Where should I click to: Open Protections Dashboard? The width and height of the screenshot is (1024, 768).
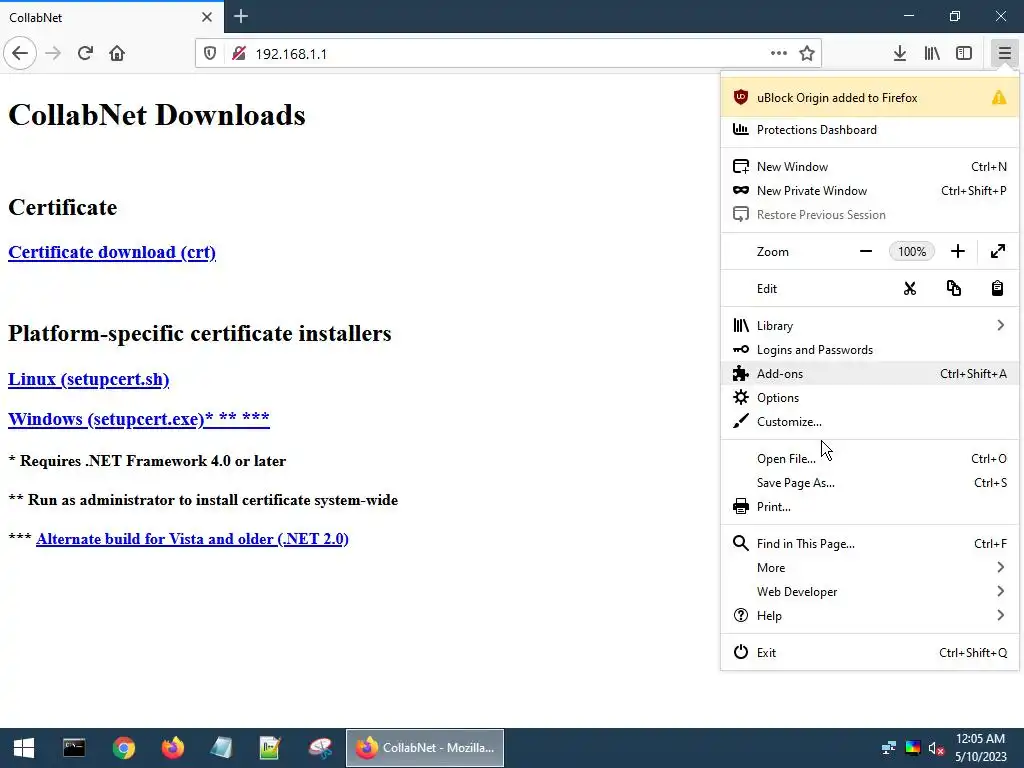point(869,129)
